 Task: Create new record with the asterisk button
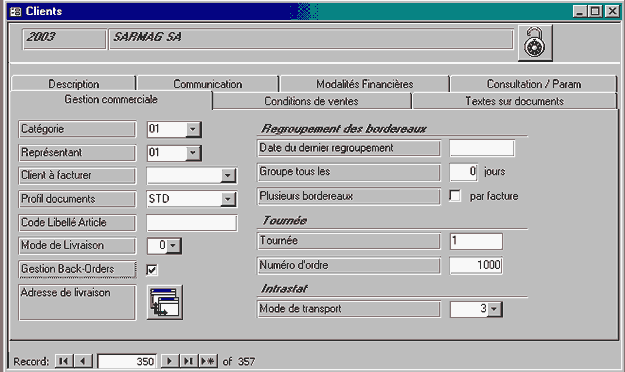coord(208,361)
